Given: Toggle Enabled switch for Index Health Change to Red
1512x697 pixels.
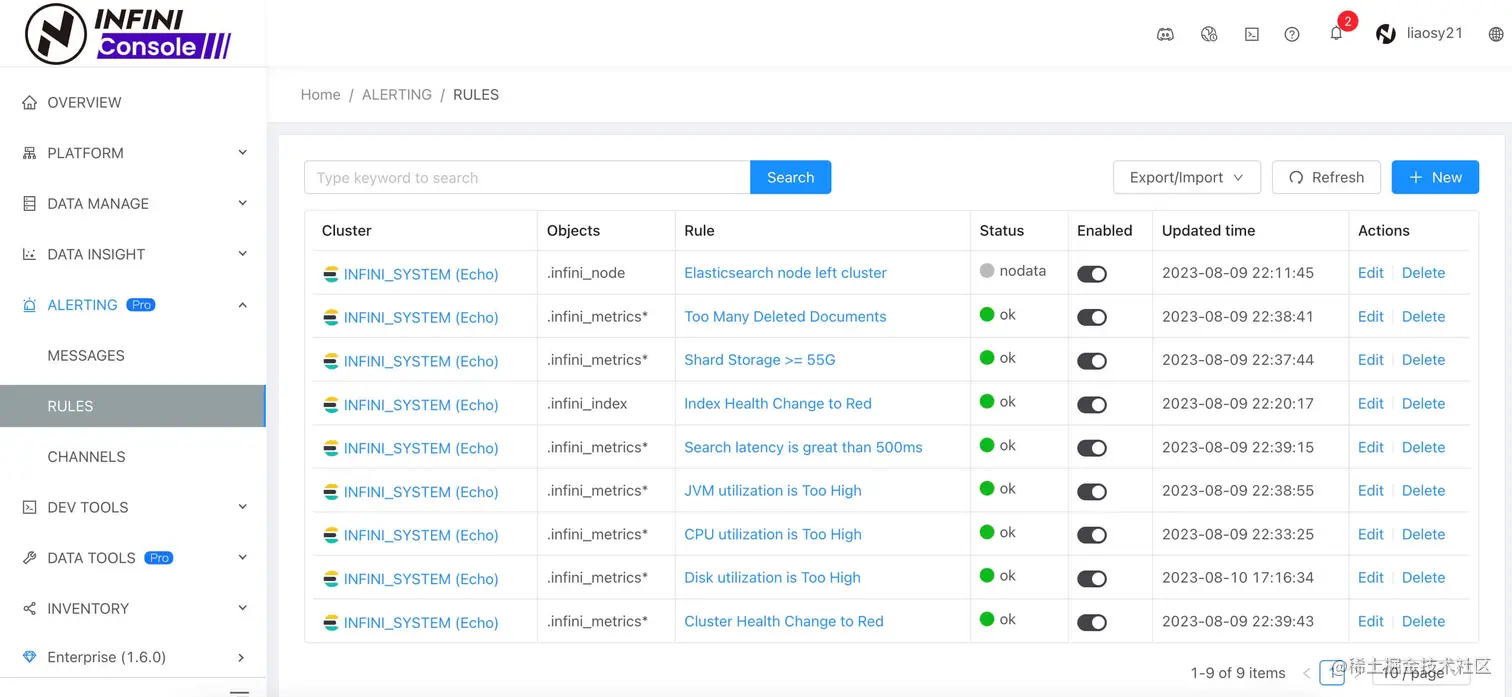Looking at the screenshot, I should click(1092, 405).
